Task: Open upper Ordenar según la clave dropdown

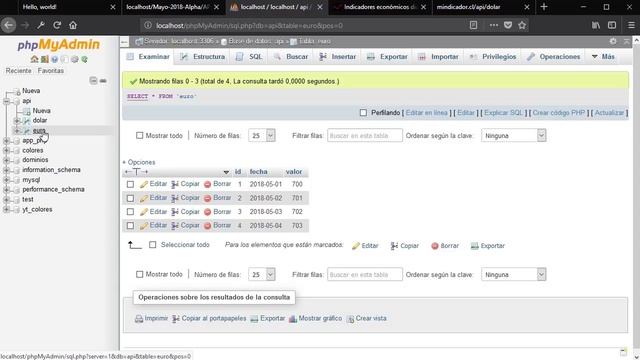Action: pos(513,136)
